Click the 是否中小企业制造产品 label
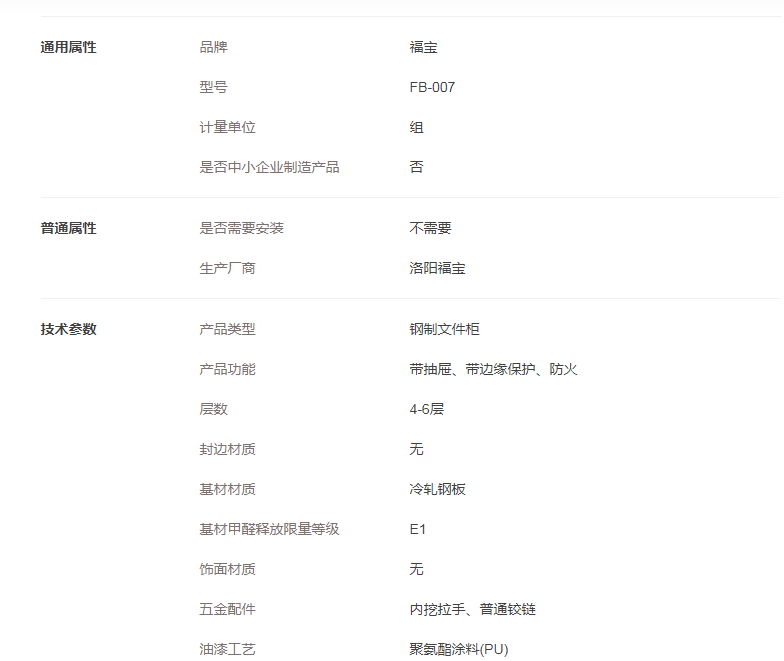Viewport: 784px width, 661px height. [x=270, y=167]
